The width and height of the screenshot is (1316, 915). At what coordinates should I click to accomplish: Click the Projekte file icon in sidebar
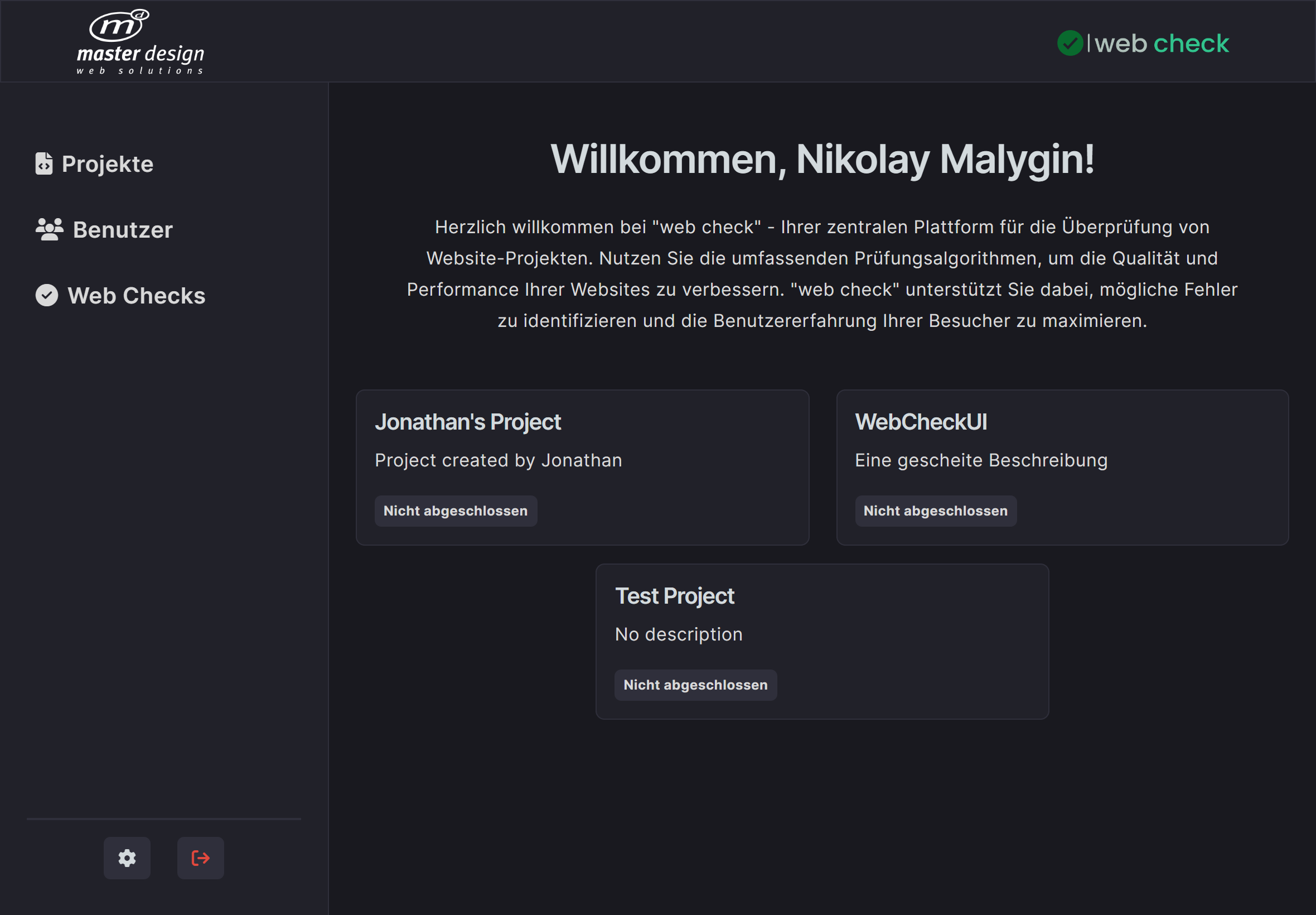pyautogui.click(x=44, y=163)
